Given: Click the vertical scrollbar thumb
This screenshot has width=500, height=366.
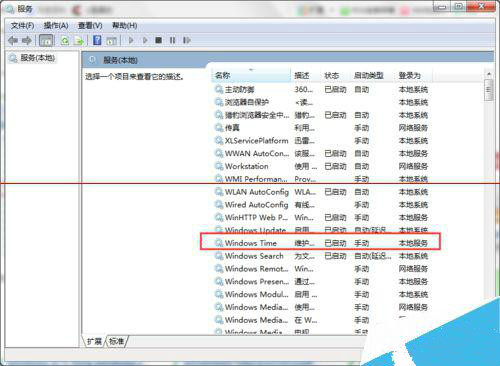Looking at the screenshot, I should click(x=489, y=90).
